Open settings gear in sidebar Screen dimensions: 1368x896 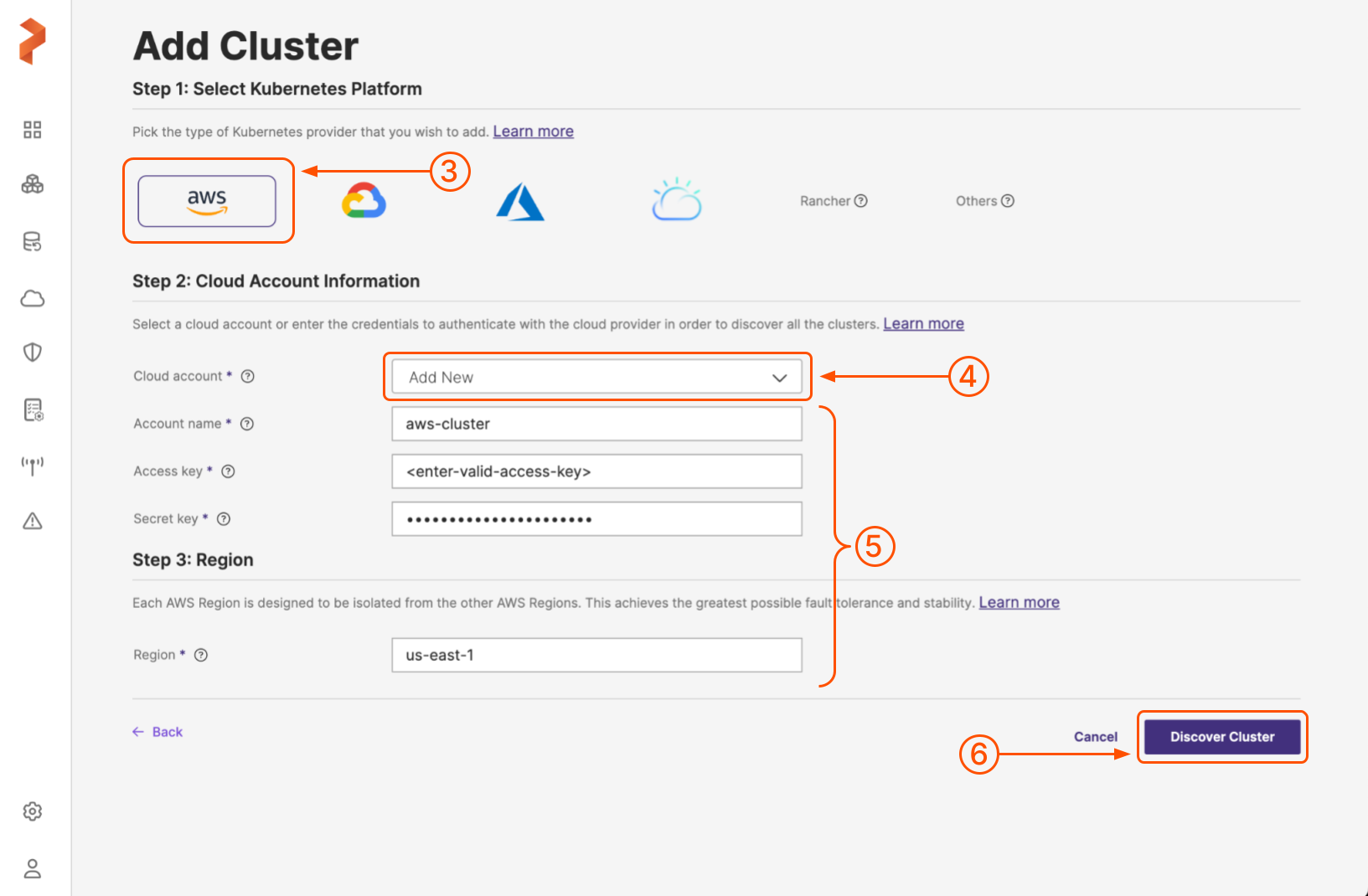click(x=33, y=811)
